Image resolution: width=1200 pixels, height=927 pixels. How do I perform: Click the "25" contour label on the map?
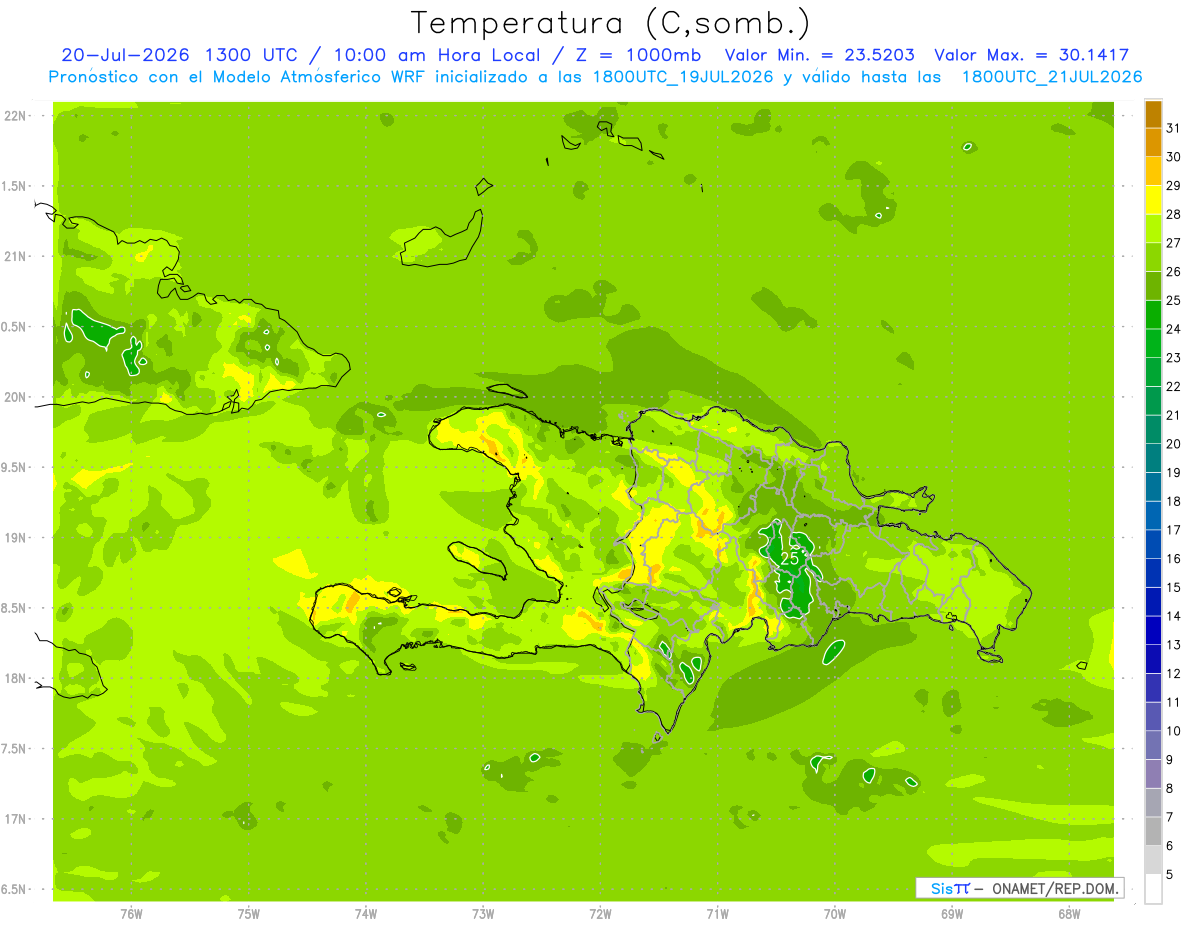pos(789,558)
